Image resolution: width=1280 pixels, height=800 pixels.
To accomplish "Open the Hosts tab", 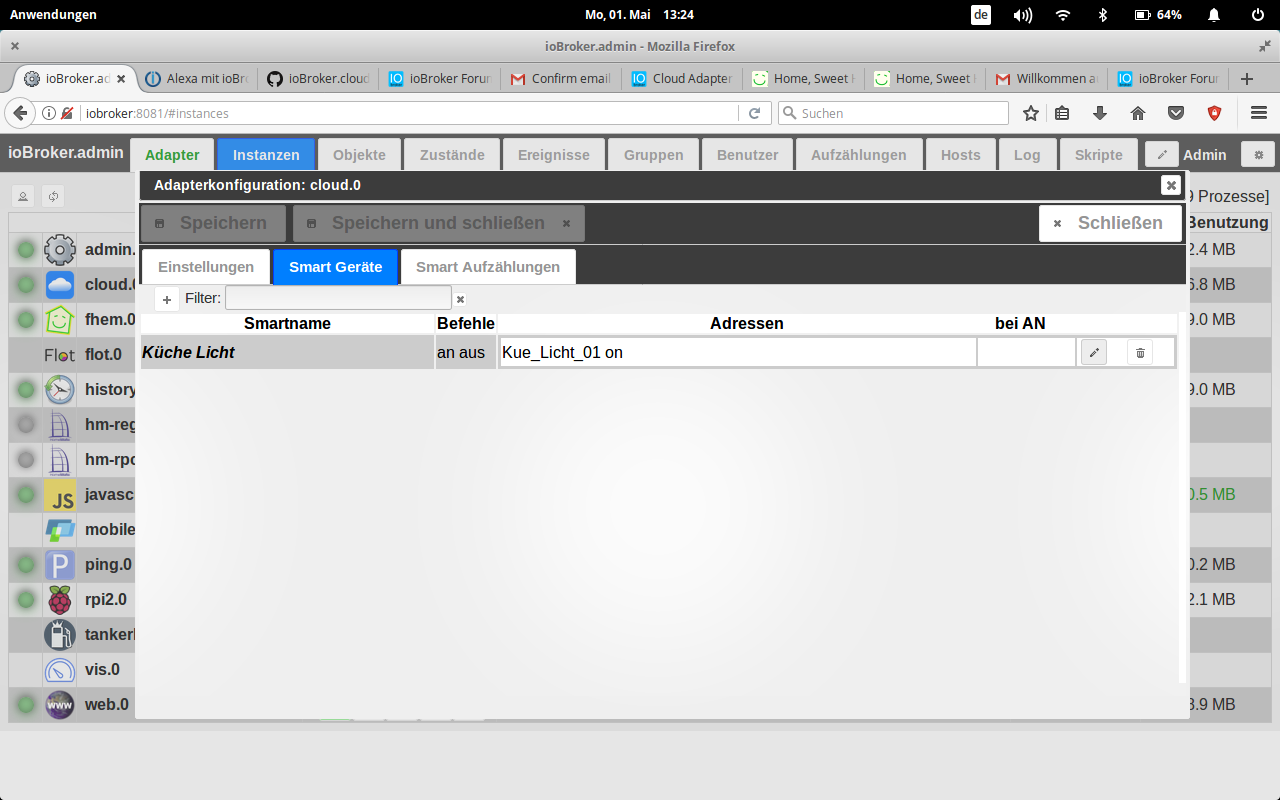I will pos(961,154).
